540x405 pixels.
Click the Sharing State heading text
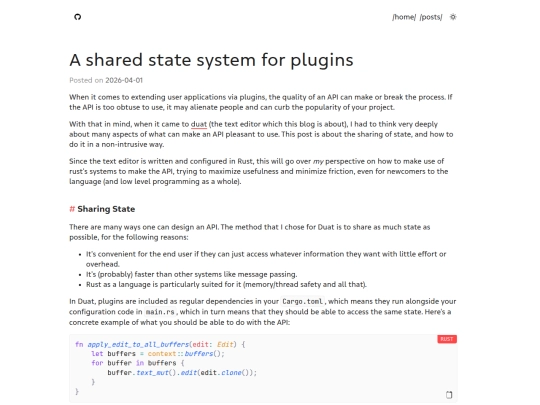106,209
